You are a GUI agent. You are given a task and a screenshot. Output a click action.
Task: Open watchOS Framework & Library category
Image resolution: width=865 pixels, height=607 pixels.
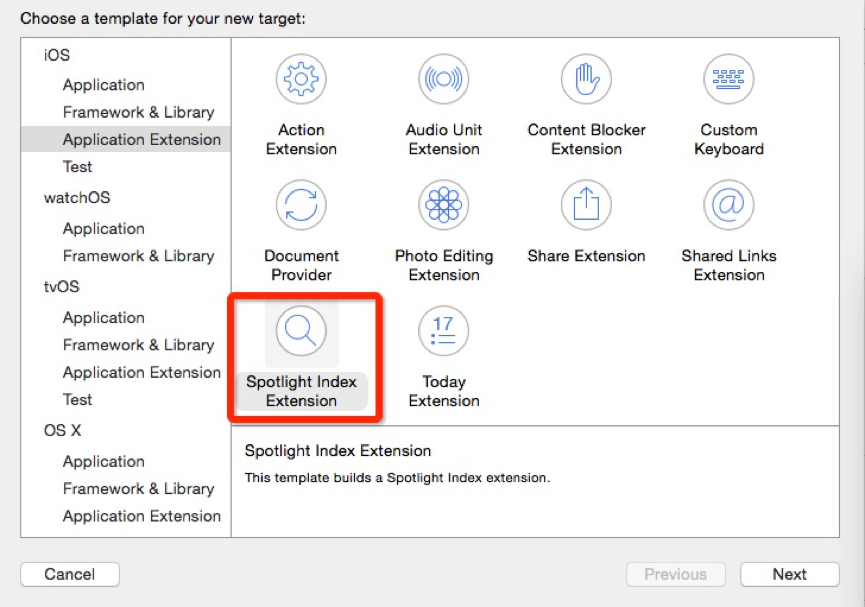138,255
